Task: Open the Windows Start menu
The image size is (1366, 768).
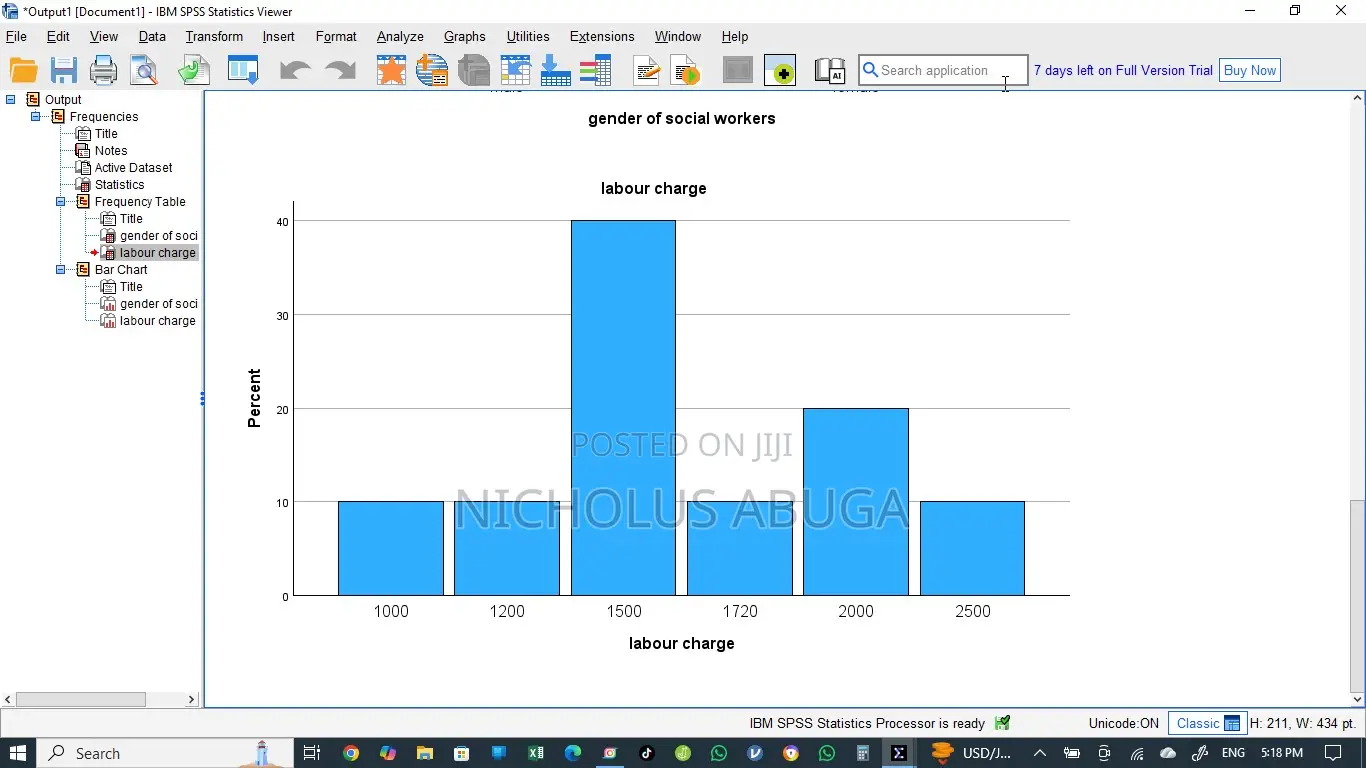Action: coord(18,753)
